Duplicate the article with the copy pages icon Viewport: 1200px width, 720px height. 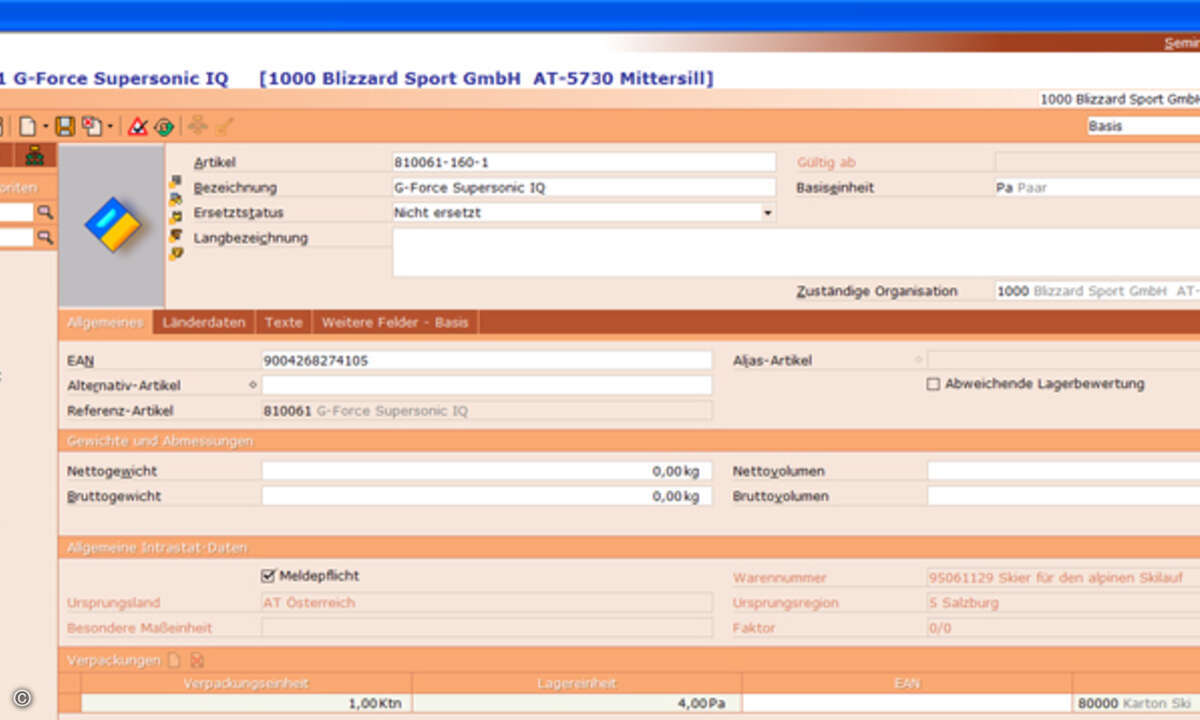(x=92, y=127)
